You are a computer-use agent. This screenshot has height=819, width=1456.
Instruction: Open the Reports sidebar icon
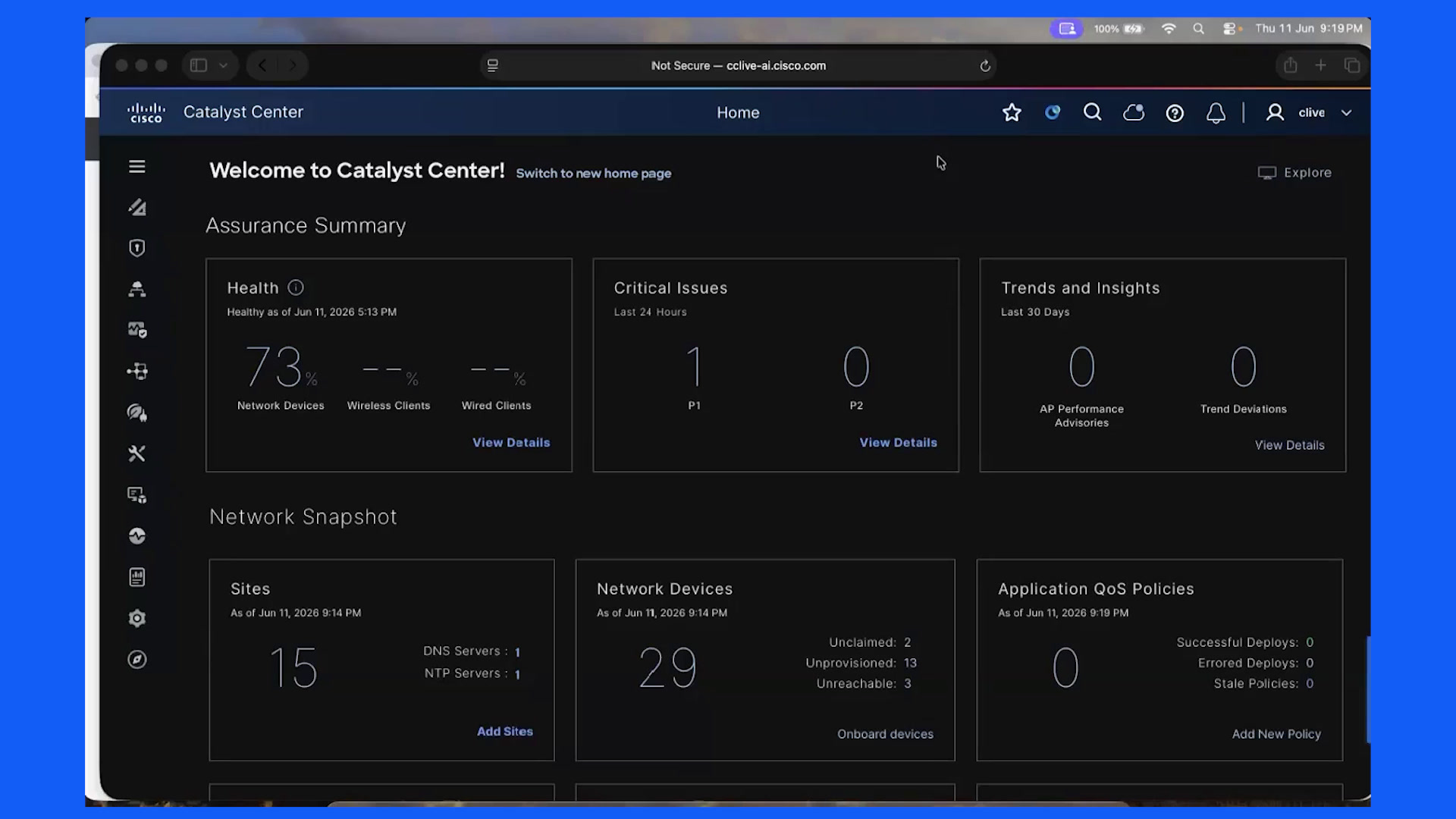136,577
